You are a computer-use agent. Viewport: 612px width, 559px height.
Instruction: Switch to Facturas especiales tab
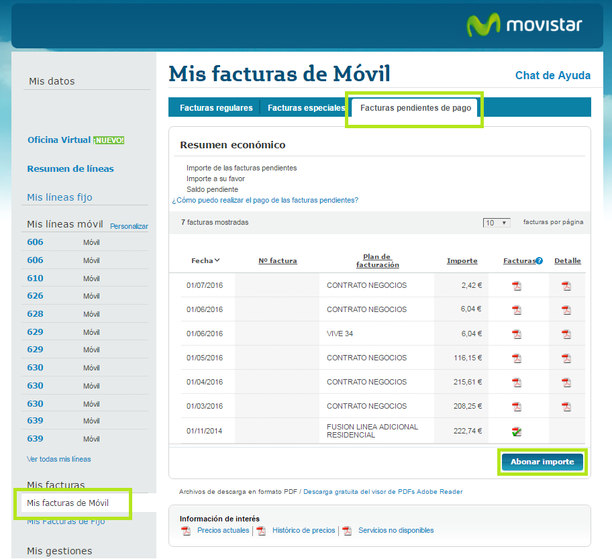(304, 107)
